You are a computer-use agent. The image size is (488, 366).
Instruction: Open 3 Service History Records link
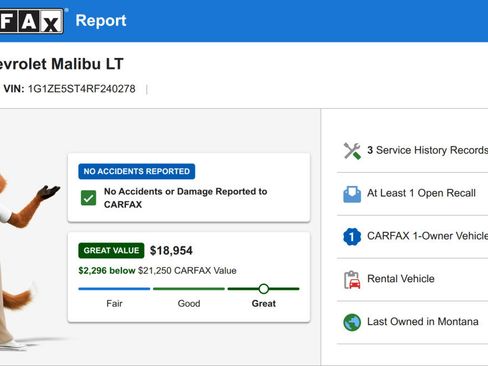point(428,150)
